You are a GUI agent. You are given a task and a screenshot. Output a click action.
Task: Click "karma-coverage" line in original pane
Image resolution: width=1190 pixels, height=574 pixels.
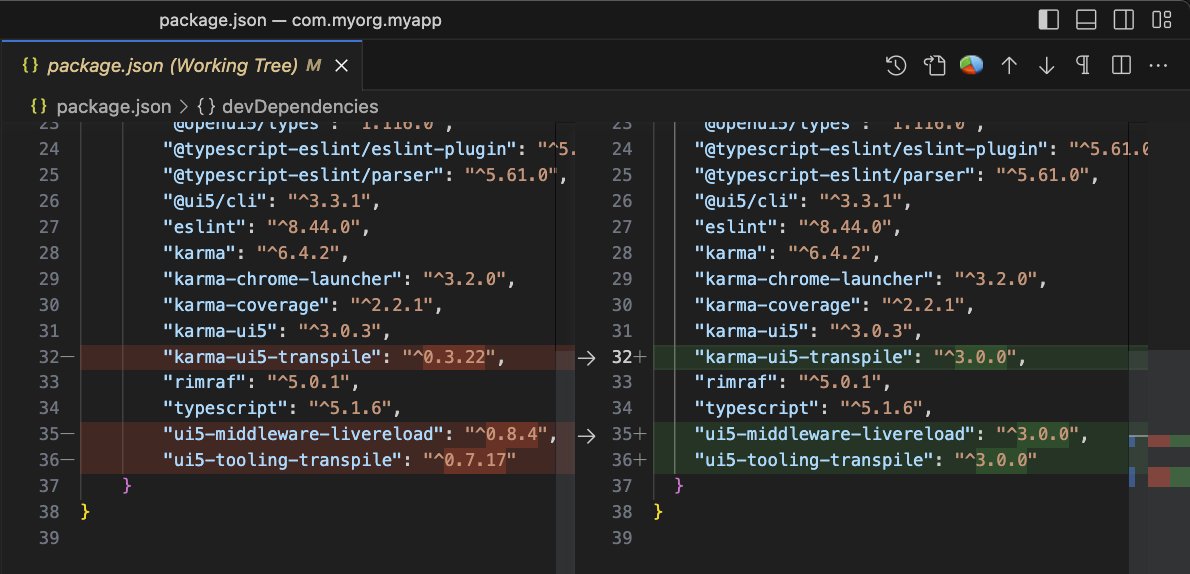pyautogui.click(x=302, y=305)
